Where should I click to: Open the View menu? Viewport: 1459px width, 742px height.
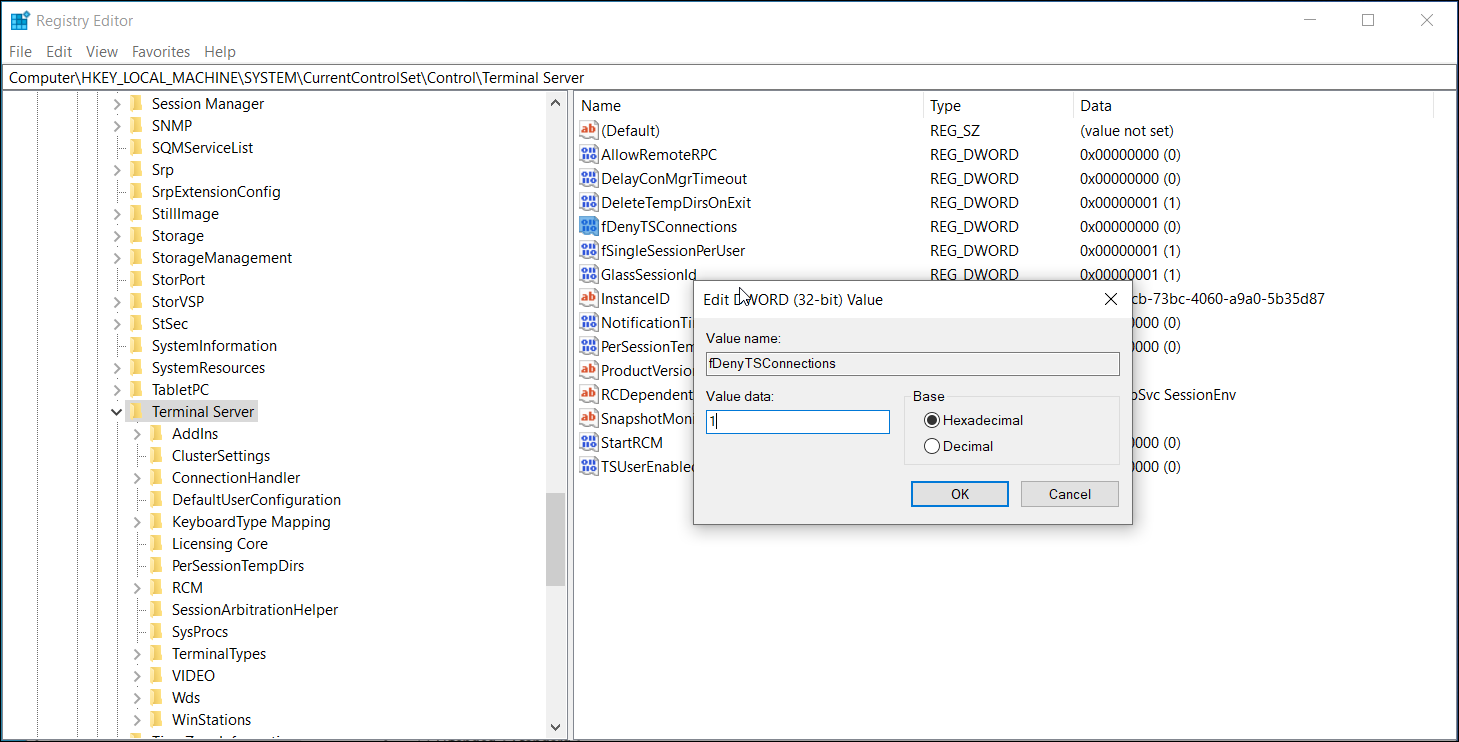pos(102,52)
